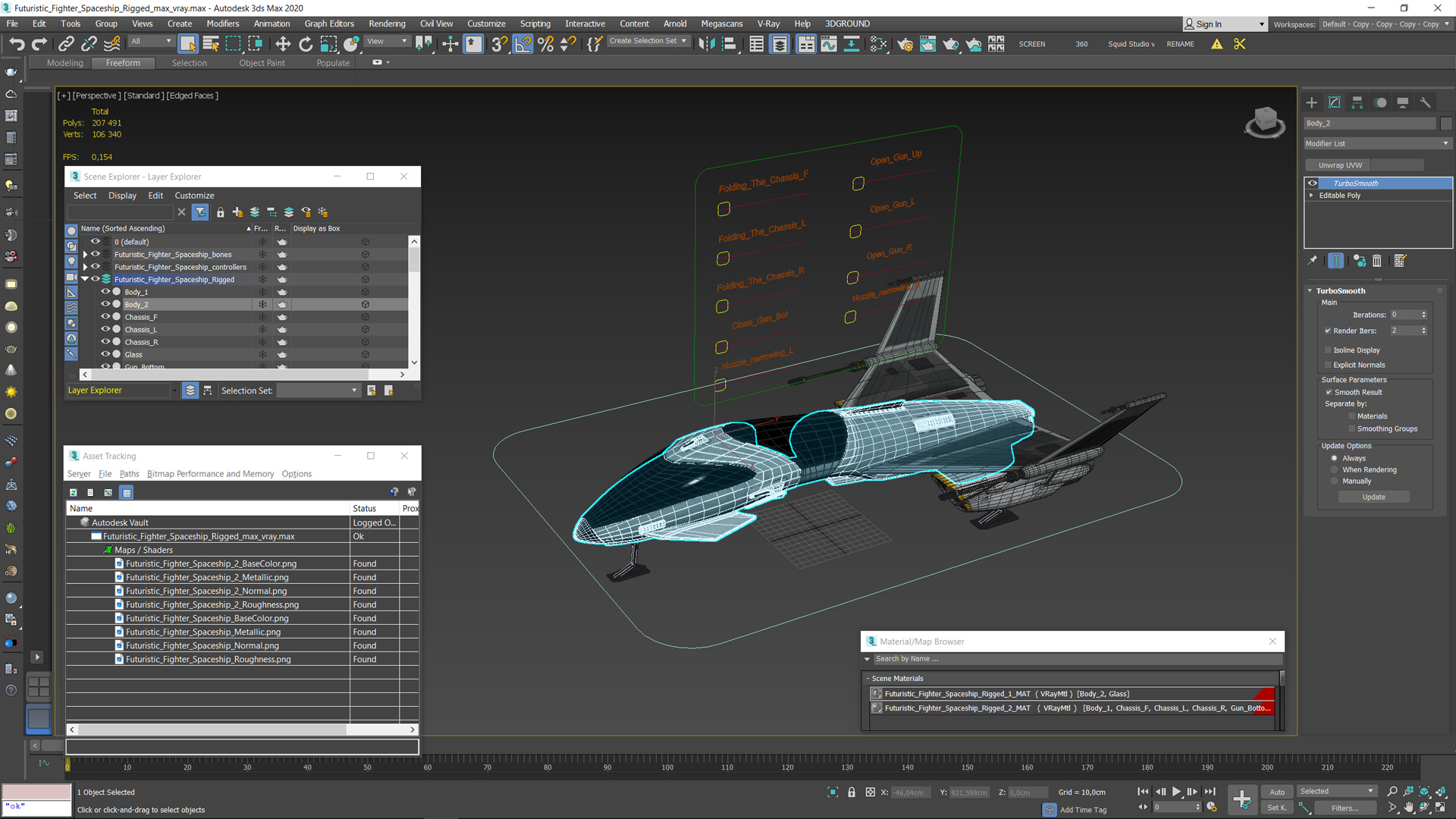
Task: Open the View reference coordinate dropdown
Action: tap(388, 41)
